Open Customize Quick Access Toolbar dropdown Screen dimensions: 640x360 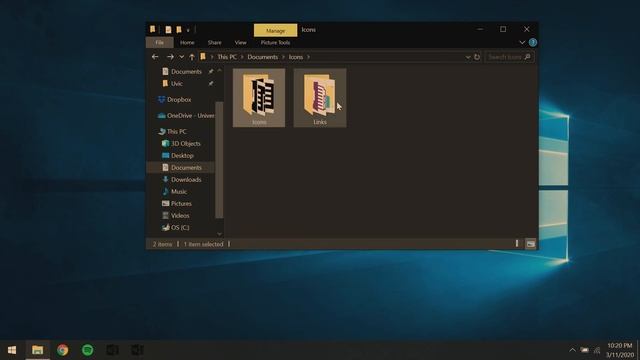click(188, 30)
